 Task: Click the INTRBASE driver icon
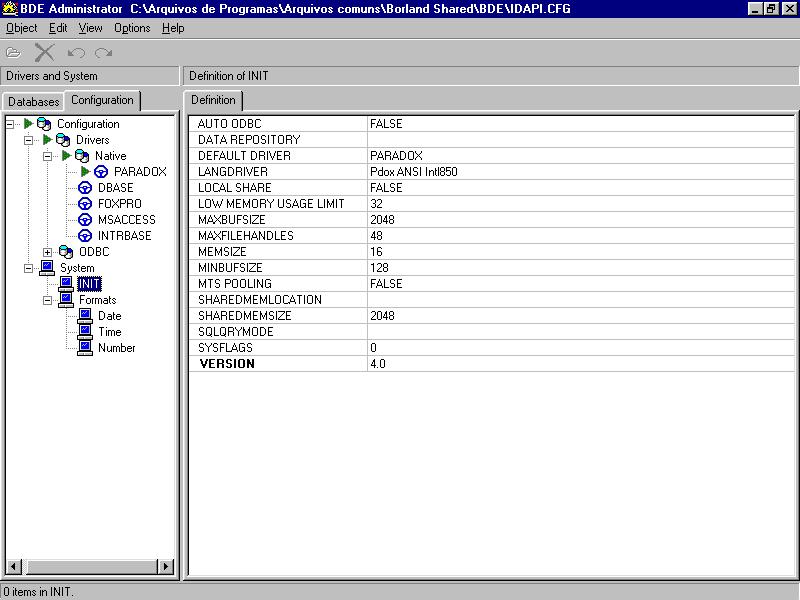tap(85, 236)
